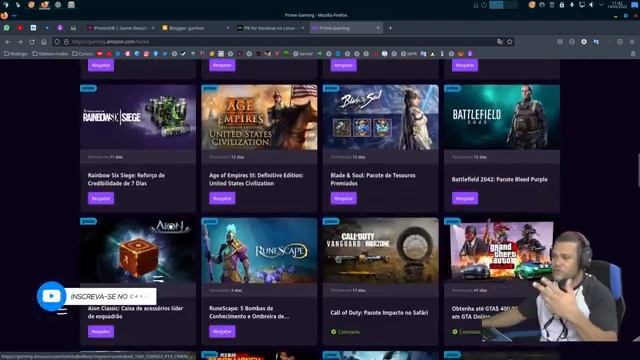The height and width of the screenshot is (360, 640).
Task: Open the volume icon in system tray
Action: point(591,5)
